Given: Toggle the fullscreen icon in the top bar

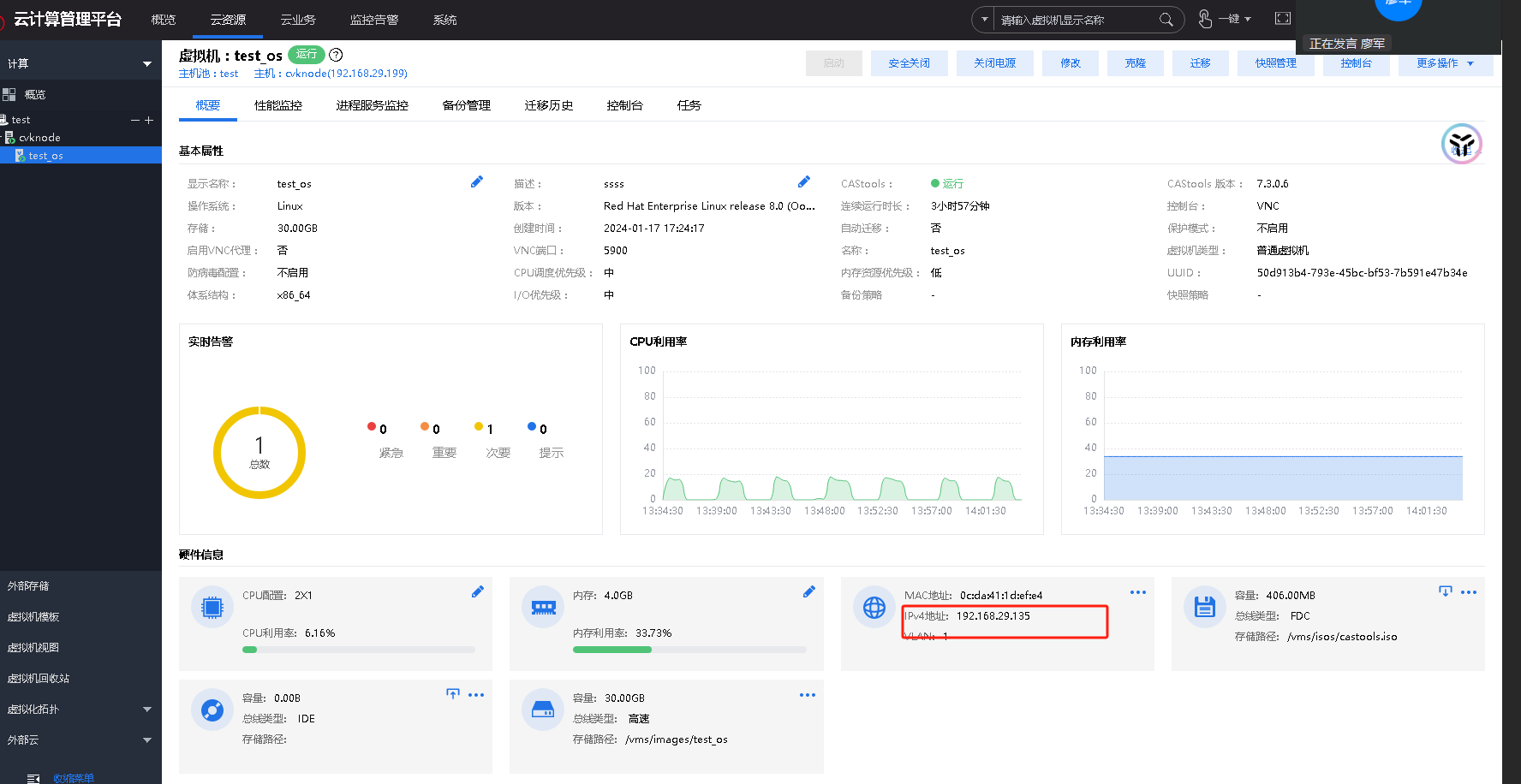Looking at the screenshot, I should click(x=1282, y=19).
